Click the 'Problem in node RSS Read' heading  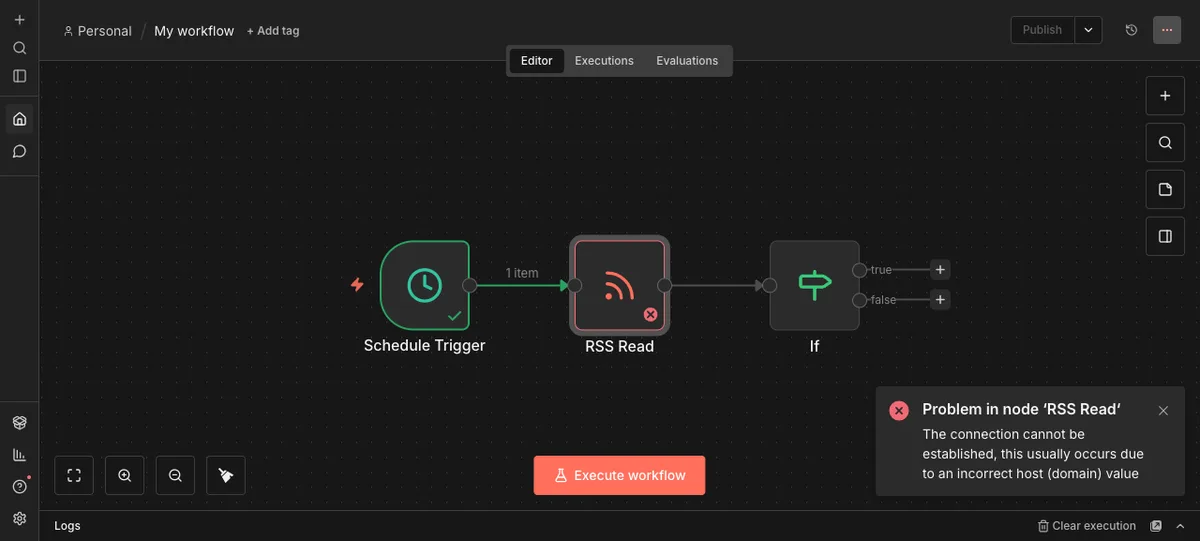[1021, 409]
